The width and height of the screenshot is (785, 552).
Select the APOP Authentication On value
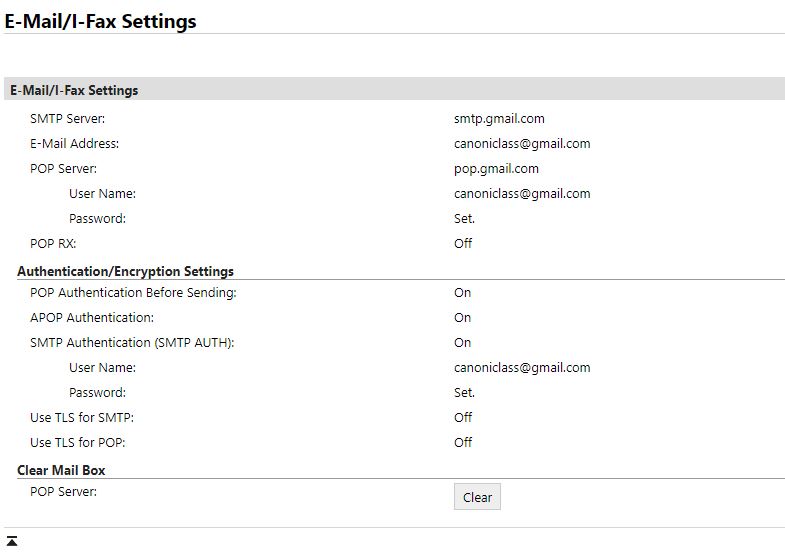pyautogui.click(x=462, y=318)
